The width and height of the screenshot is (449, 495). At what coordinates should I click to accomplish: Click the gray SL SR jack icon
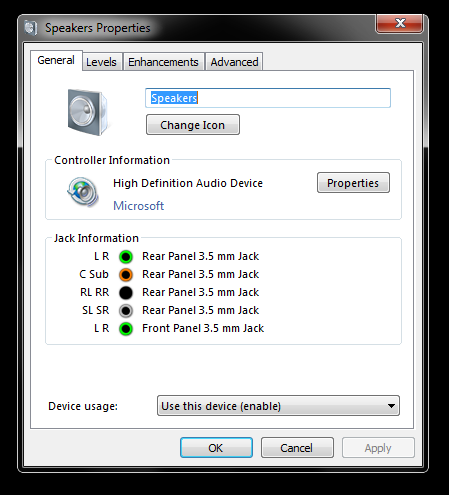pos(126,310)
